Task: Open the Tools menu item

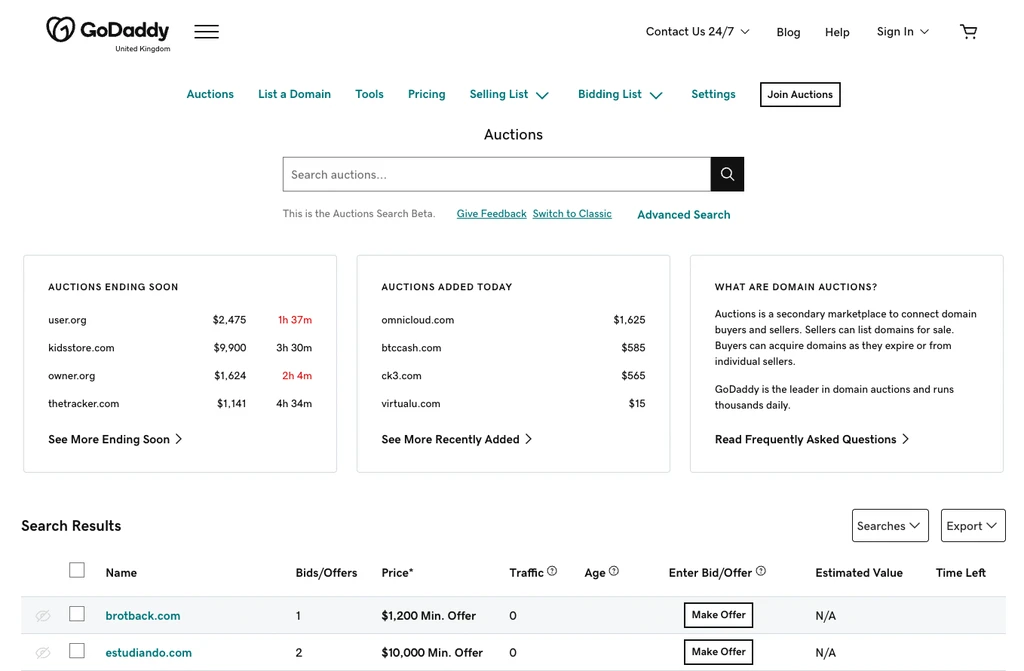Action: (x=369, y=94)
